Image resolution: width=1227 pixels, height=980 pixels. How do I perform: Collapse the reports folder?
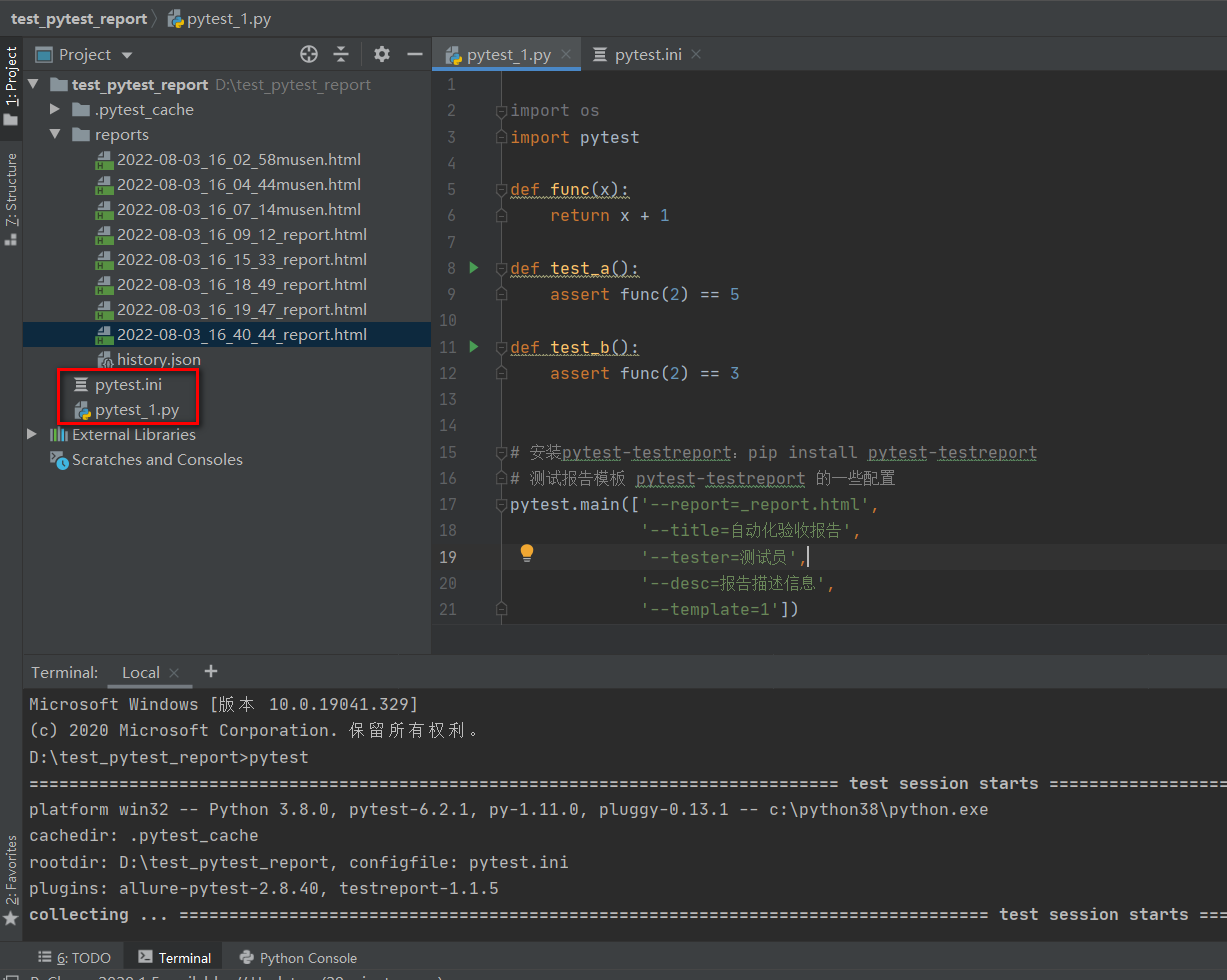[56, 135]
